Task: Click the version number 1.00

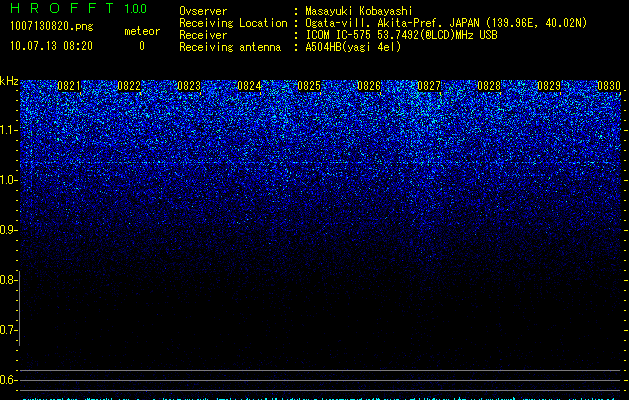Action: pyautogui.click(x=136, y=9)
